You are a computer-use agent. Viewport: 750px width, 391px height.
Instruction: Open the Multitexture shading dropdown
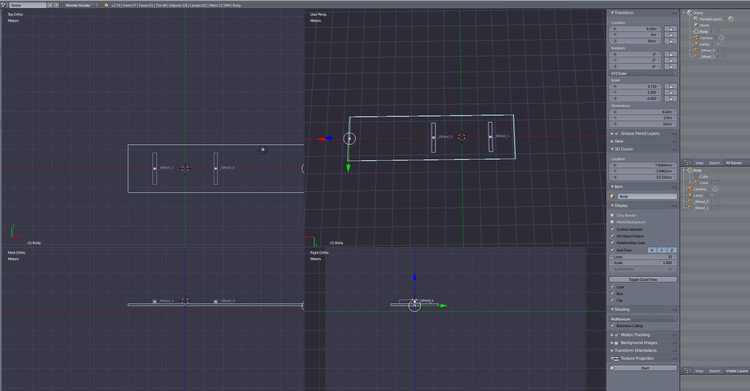coord(643,319)
